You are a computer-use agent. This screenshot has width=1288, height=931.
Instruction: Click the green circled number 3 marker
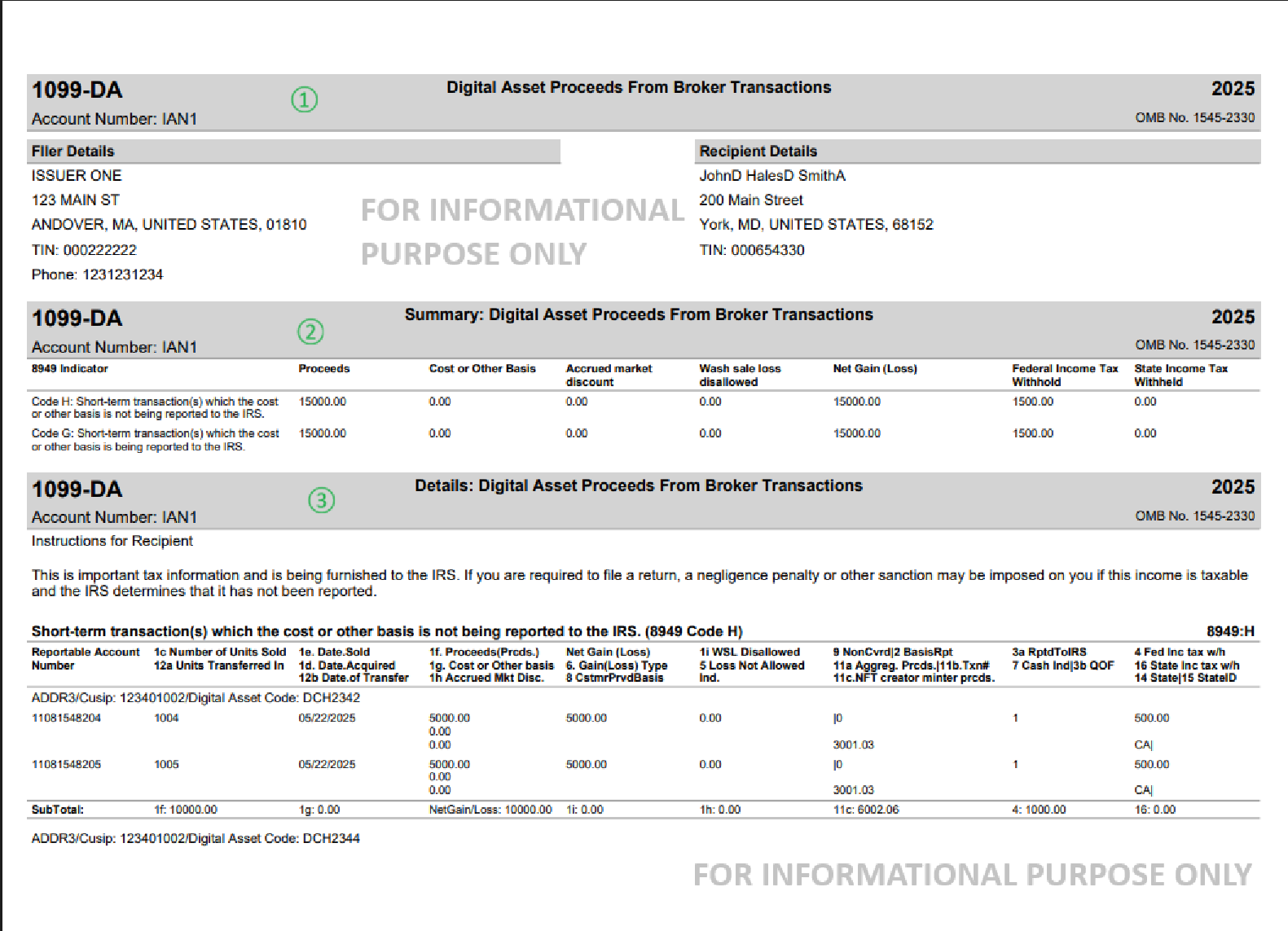[x=321, y=500]
